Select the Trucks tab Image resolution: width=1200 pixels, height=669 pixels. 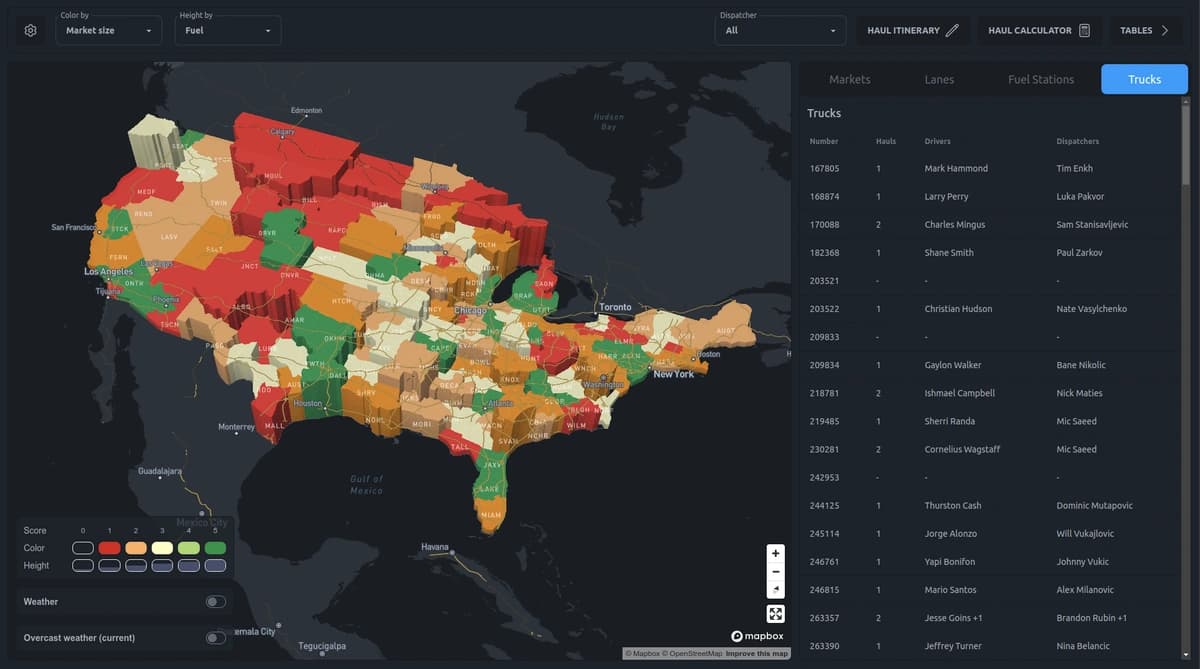[1144, 79]
